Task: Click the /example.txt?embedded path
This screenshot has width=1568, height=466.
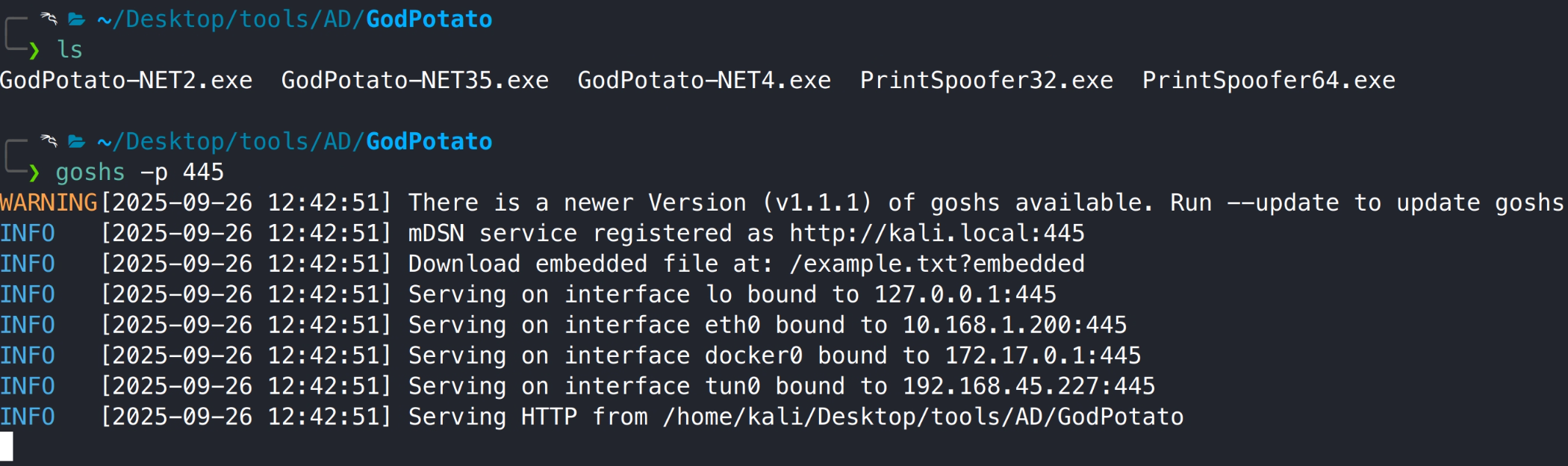Action: pos(937,264)
